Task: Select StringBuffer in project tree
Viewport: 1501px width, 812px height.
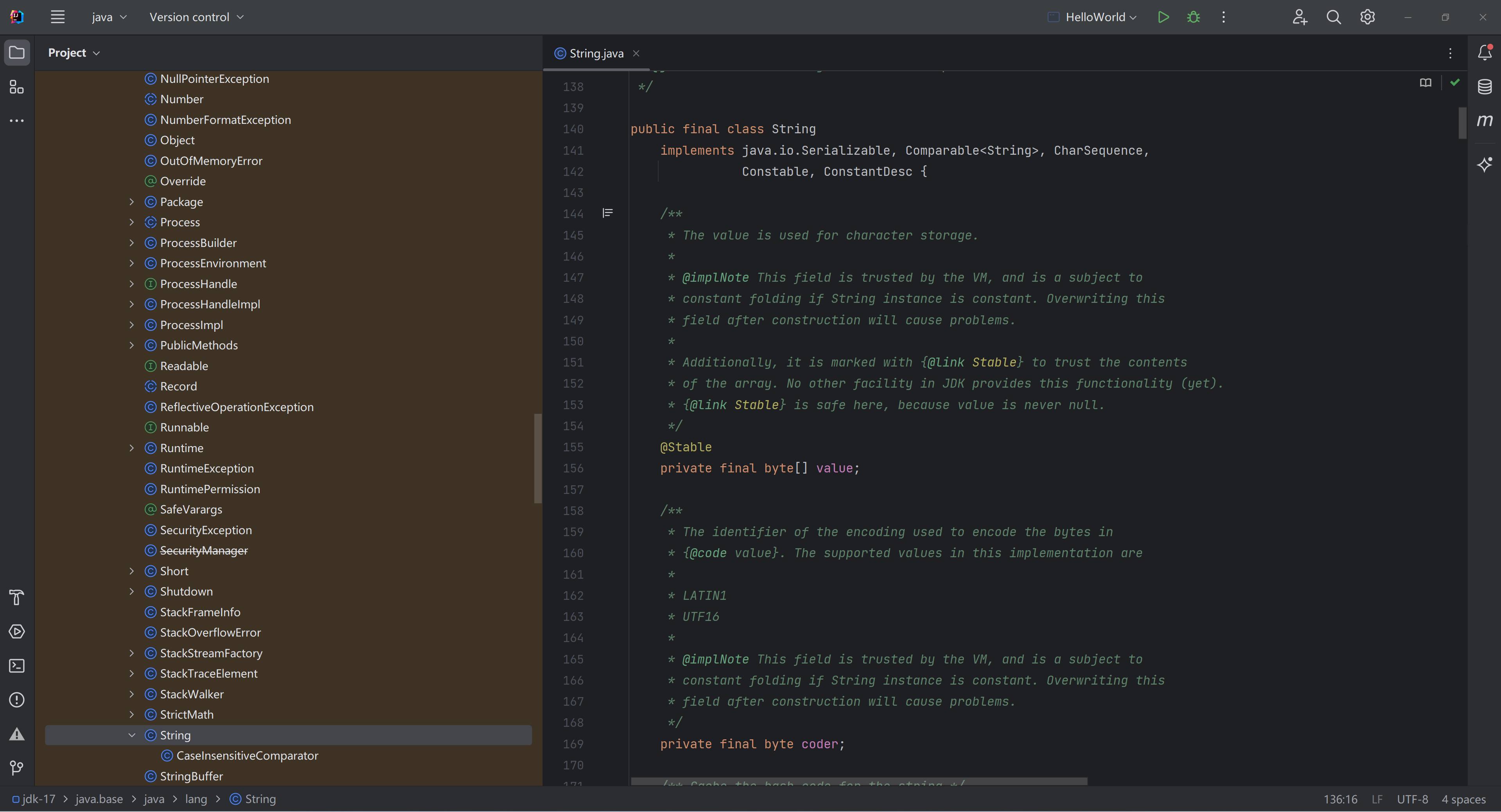Action: pyautogui.click(x=191, y=776)
